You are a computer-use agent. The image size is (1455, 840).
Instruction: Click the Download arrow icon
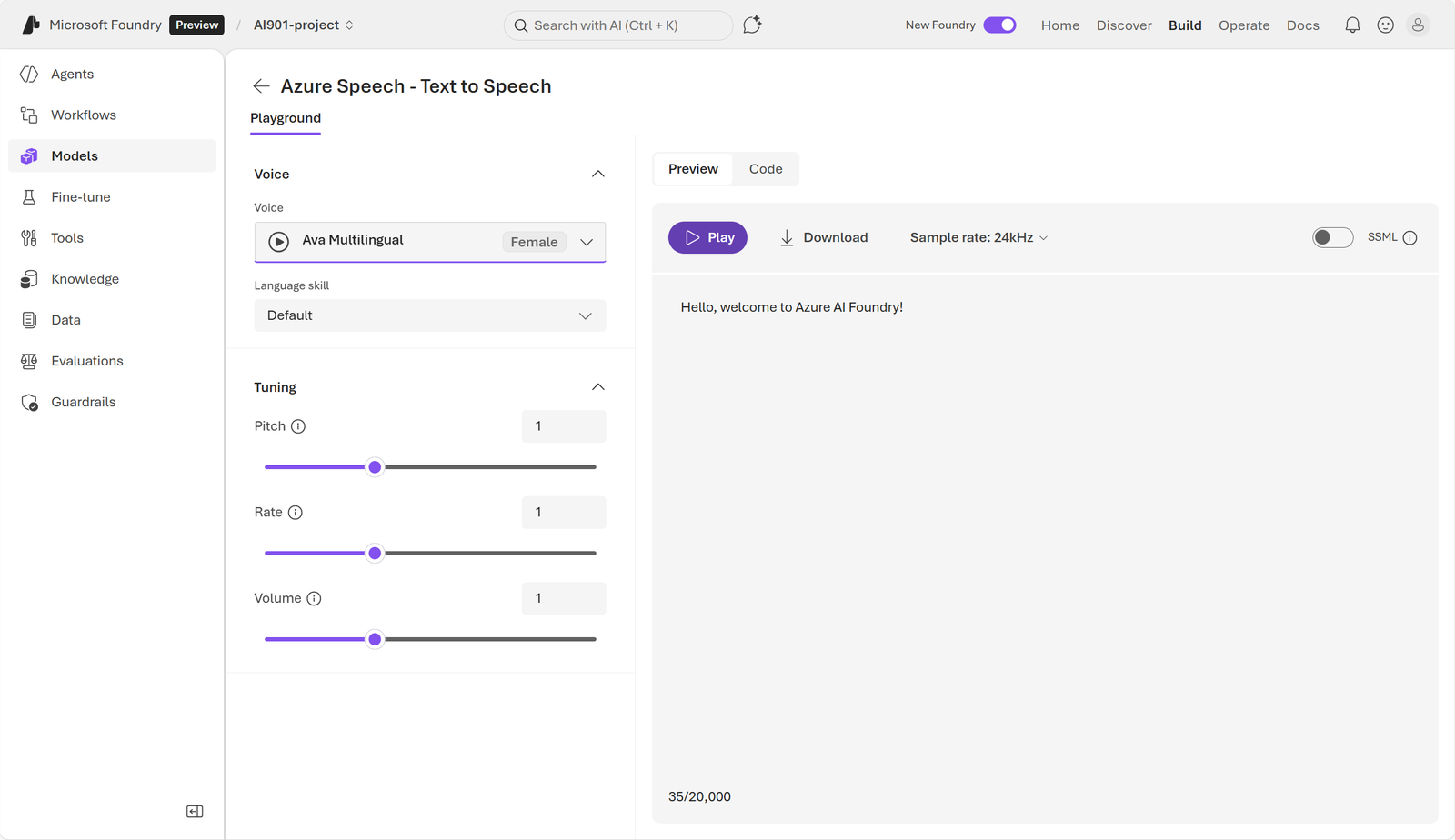click(787, 237)
